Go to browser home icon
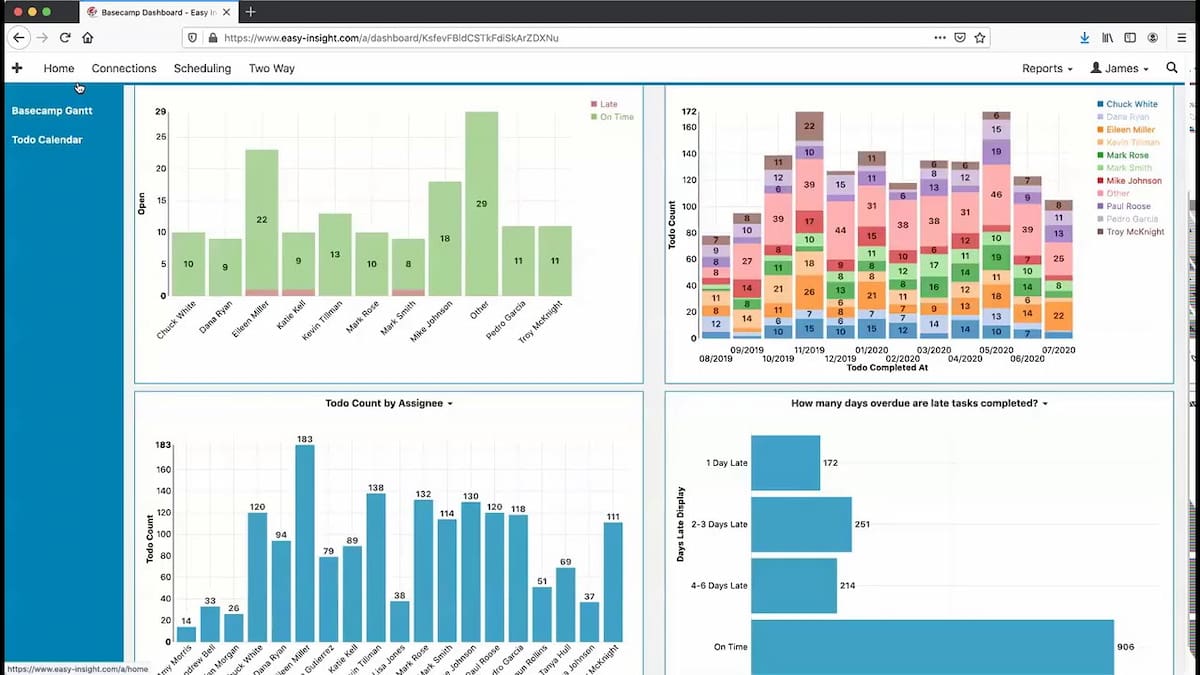Image resolution: width=1200 pixels, height=675 pixels. point(88,38)
